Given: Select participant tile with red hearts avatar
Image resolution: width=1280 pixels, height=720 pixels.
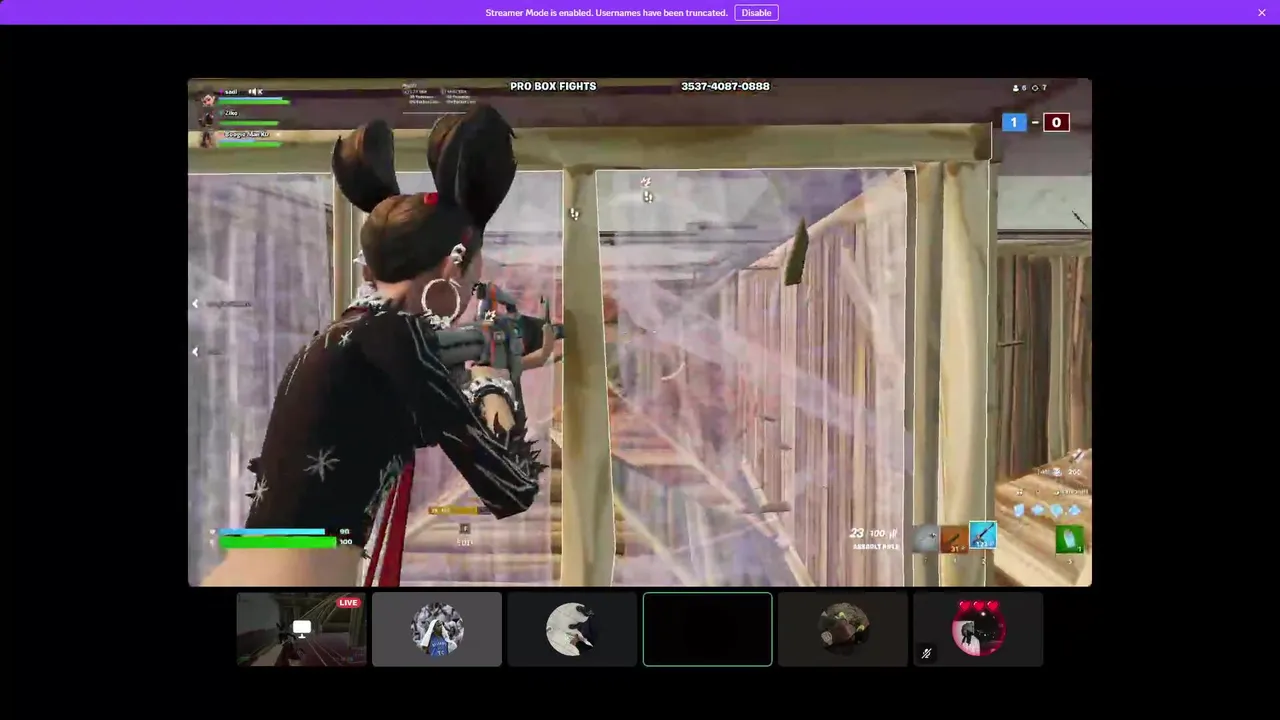Looking at the screenshot, I should pos(978,629).
